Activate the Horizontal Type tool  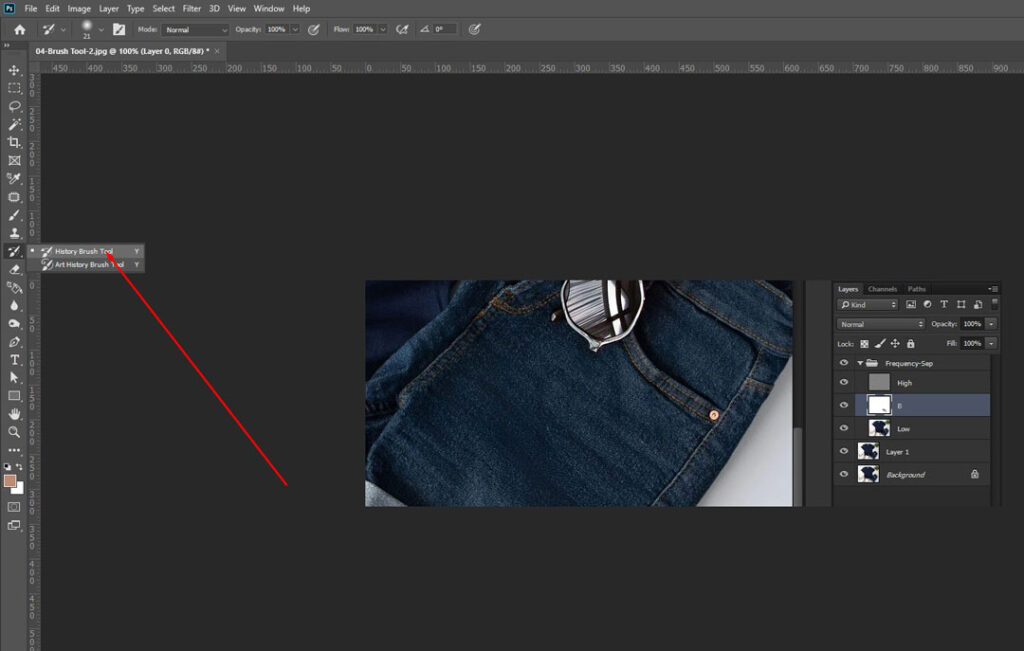point(14,360)
